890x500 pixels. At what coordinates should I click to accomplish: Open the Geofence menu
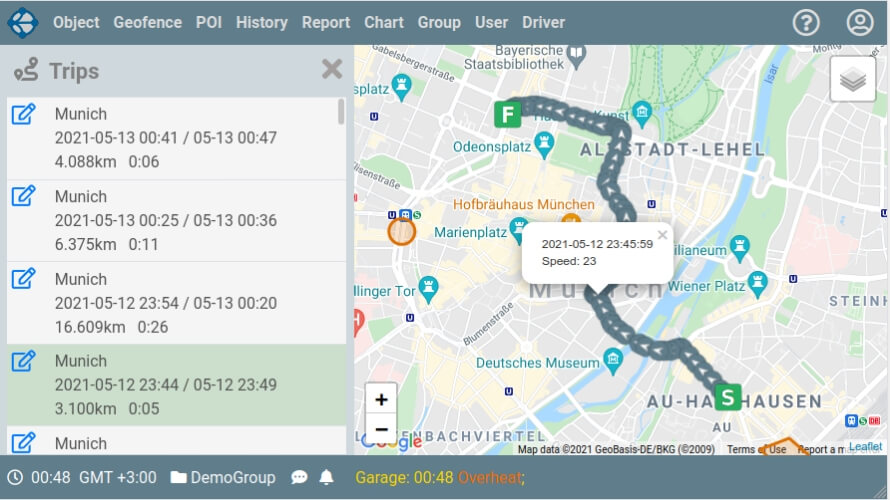pos(147,22)
